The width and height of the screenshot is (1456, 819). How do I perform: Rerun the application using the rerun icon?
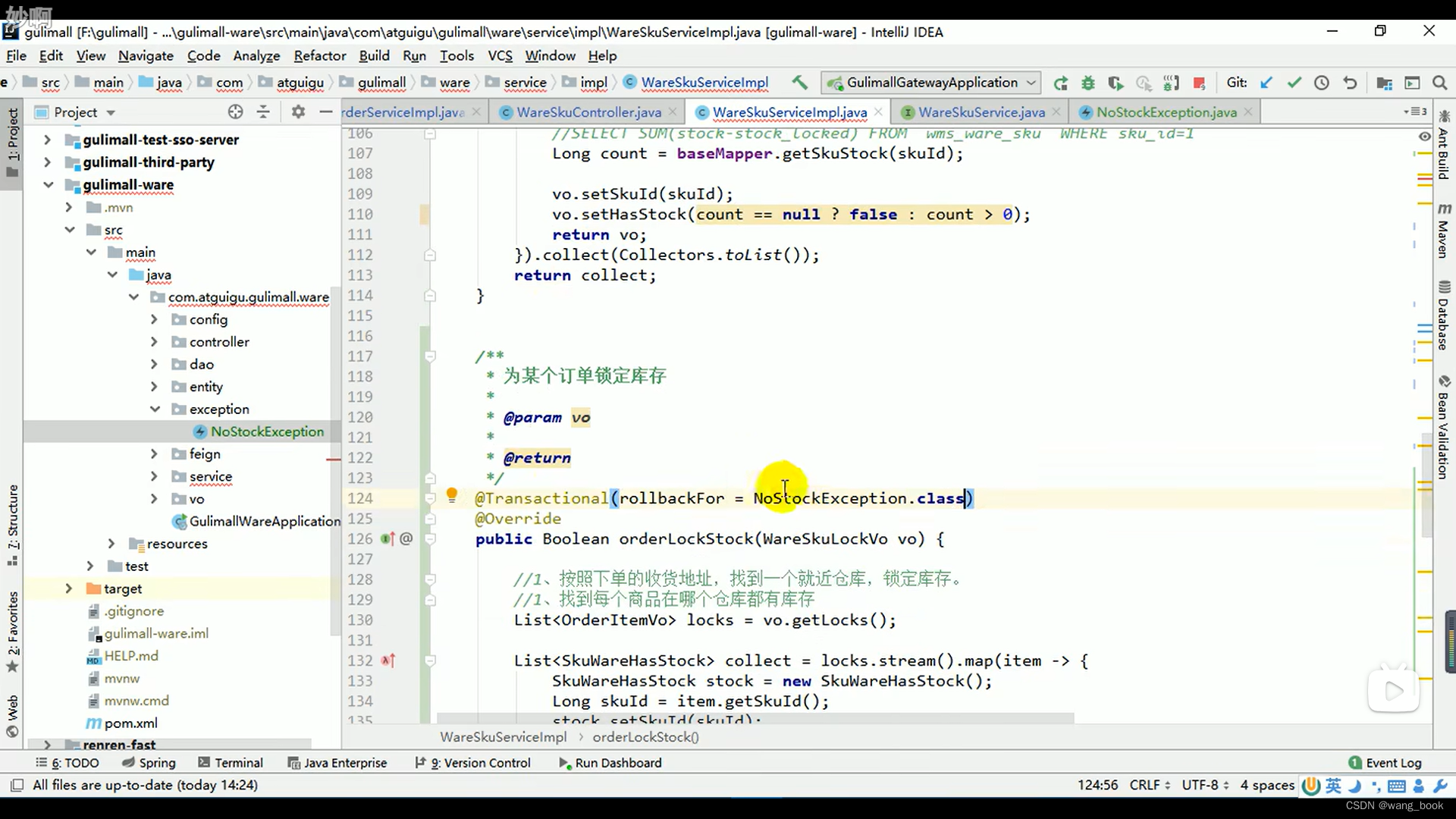tap(1061, 83)
